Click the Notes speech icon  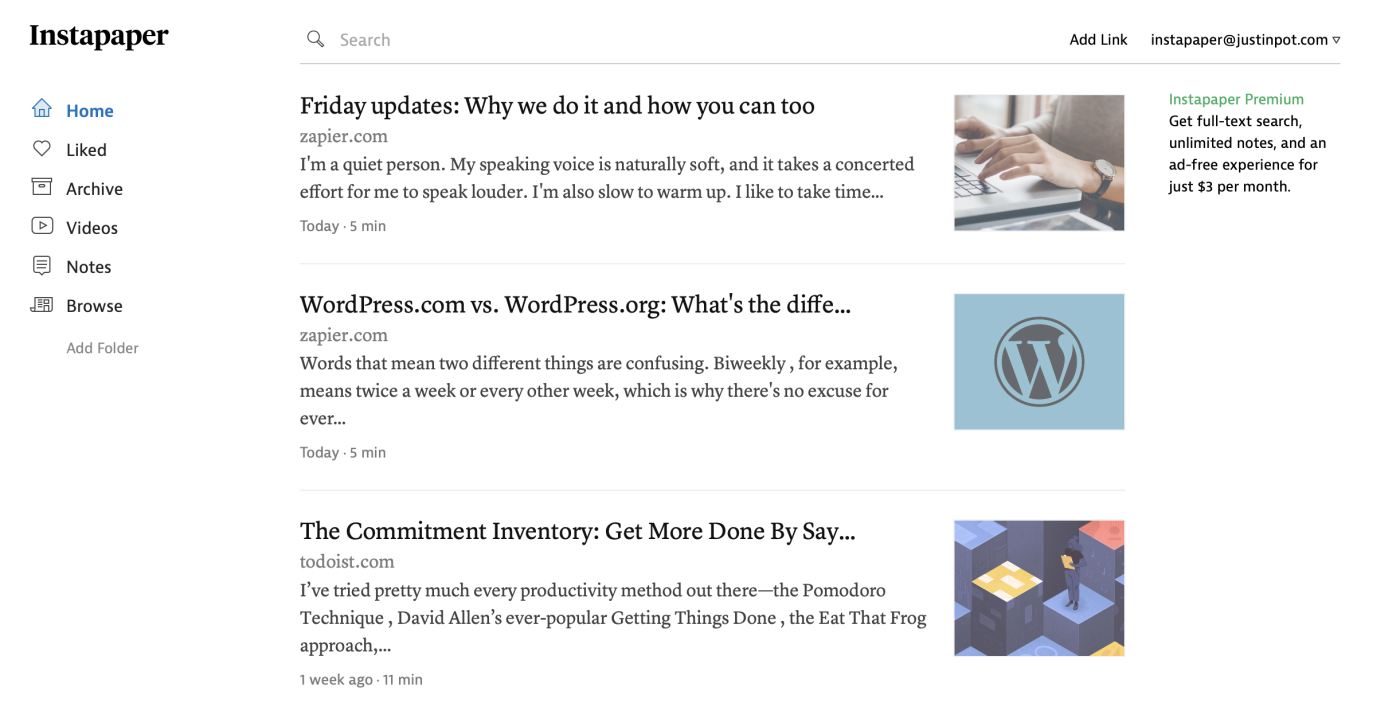42,265
